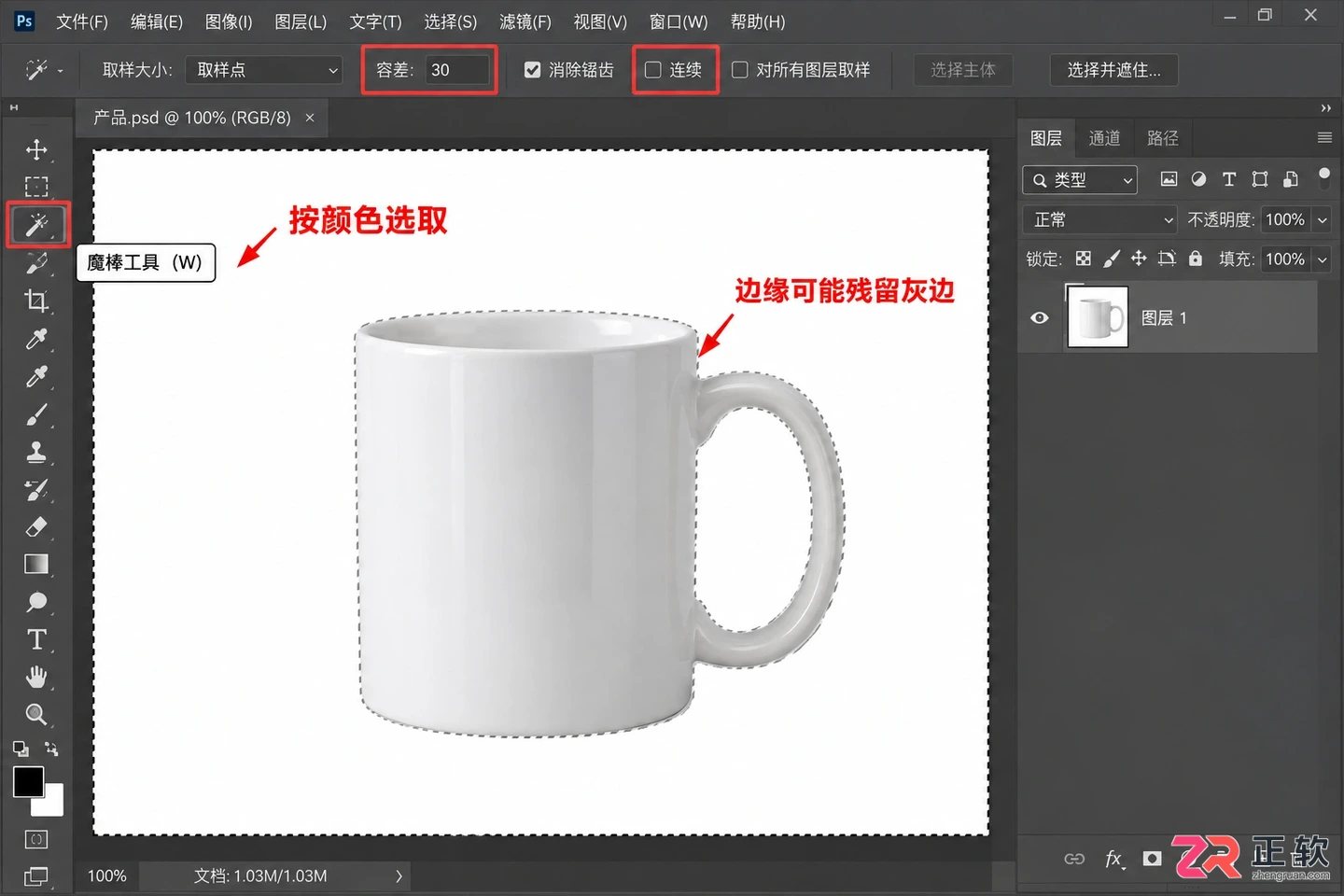The height and width of the screenshot is (896, 1344).
Task: Open the 选择(S) menu
Action: coord(450,21)
